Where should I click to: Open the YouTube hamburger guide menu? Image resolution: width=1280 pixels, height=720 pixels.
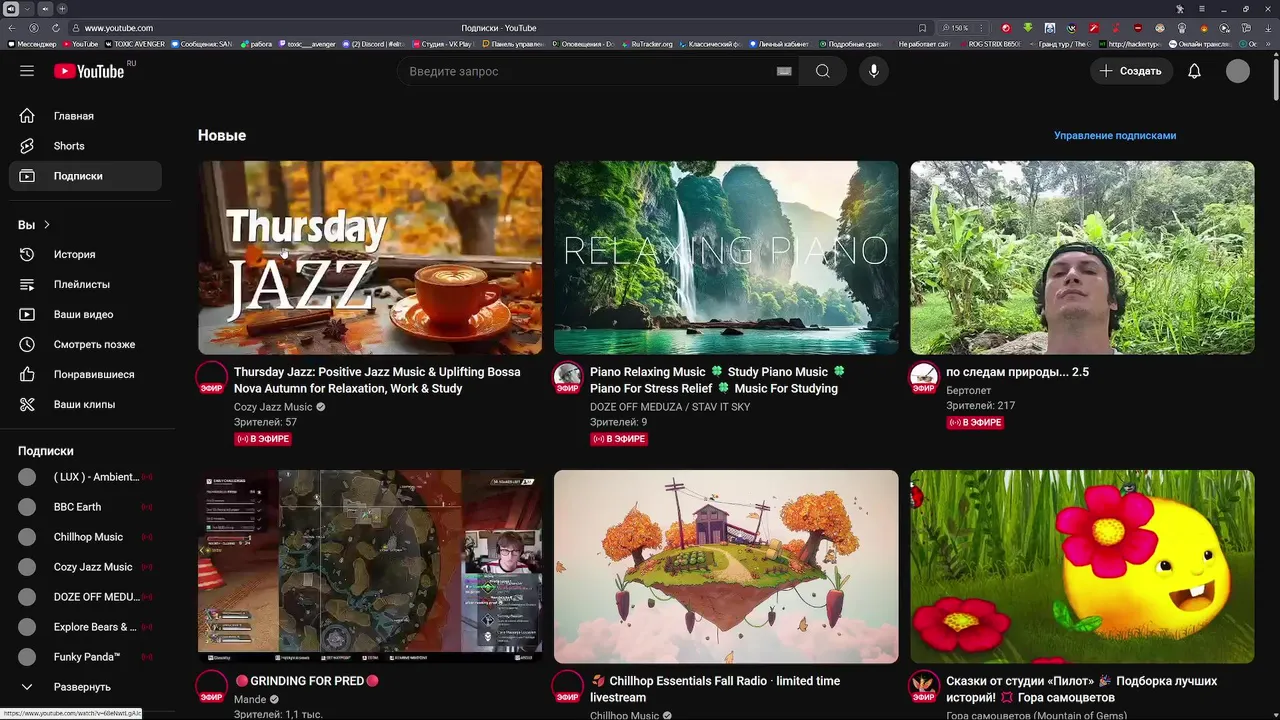pyautogui.click(x=27, y=71)
